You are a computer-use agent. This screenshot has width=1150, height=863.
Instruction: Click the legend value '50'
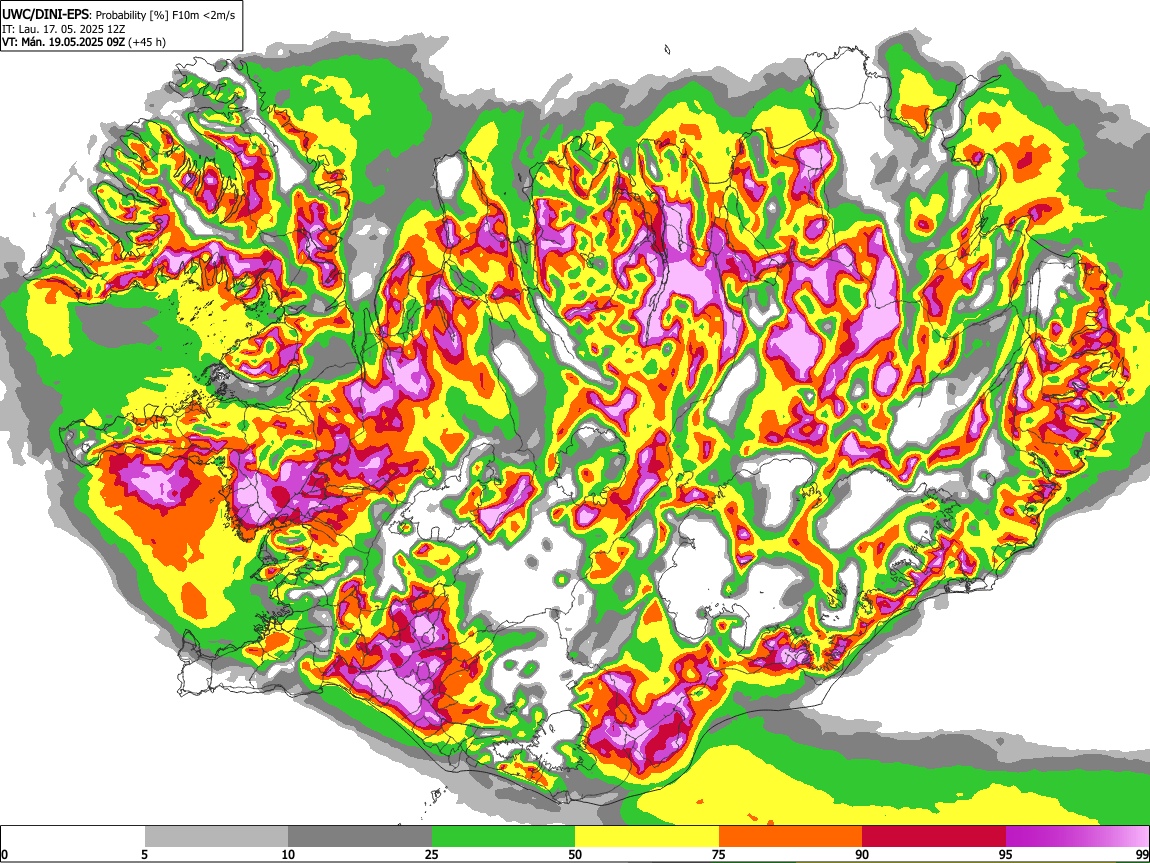pyautogui.click(x=575, y=855)
